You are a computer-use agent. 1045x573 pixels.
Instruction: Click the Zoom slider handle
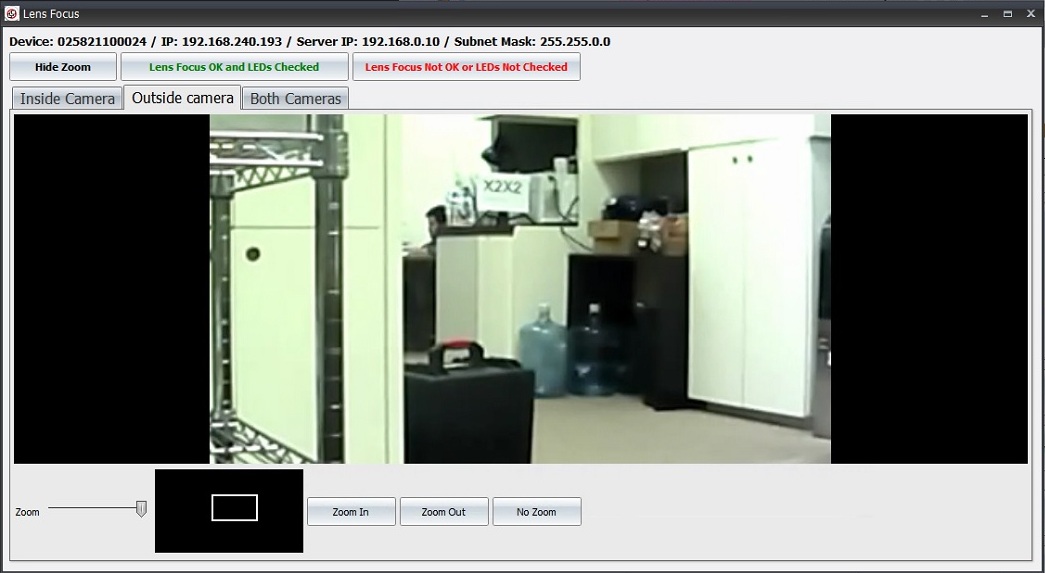click(x=141, y=509)
